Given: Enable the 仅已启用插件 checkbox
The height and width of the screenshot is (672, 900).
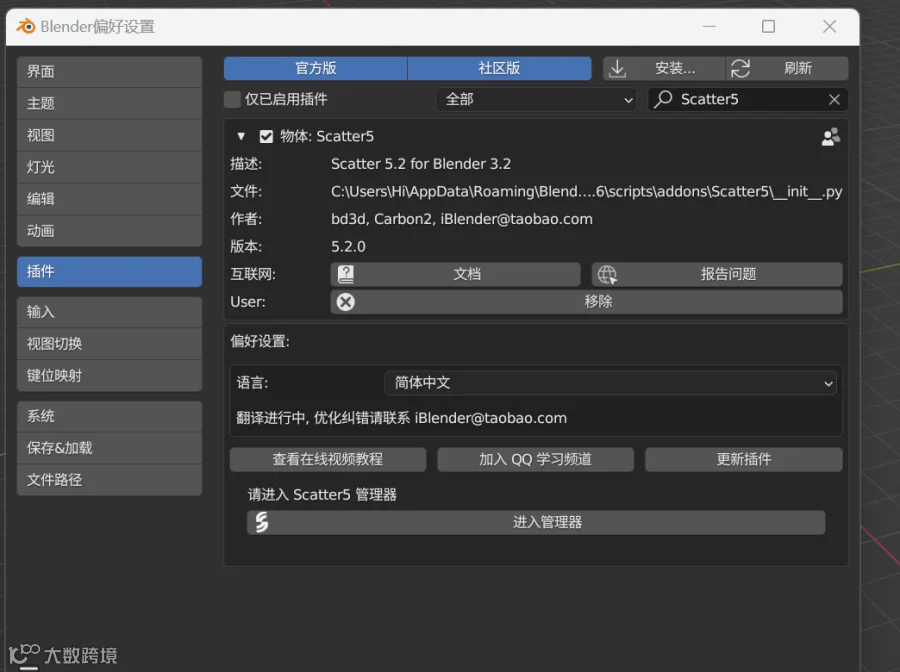Looking at the screenshot, I should pyautogui.click(x=232, y=99).
